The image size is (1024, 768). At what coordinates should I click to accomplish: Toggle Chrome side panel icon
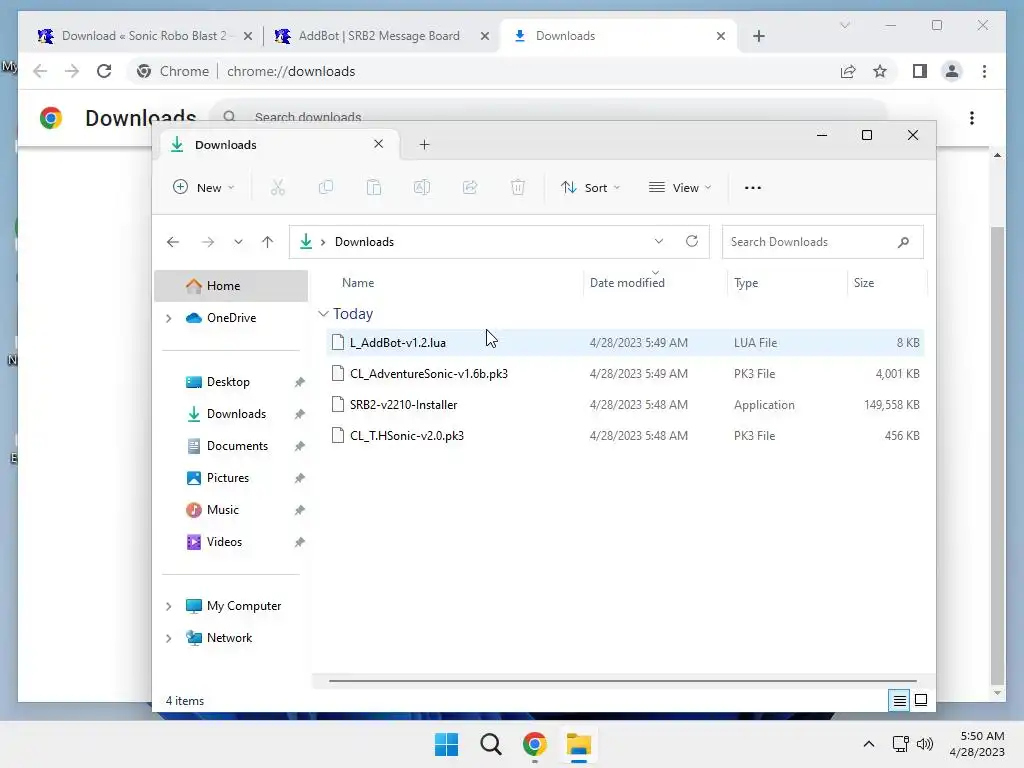920,71
